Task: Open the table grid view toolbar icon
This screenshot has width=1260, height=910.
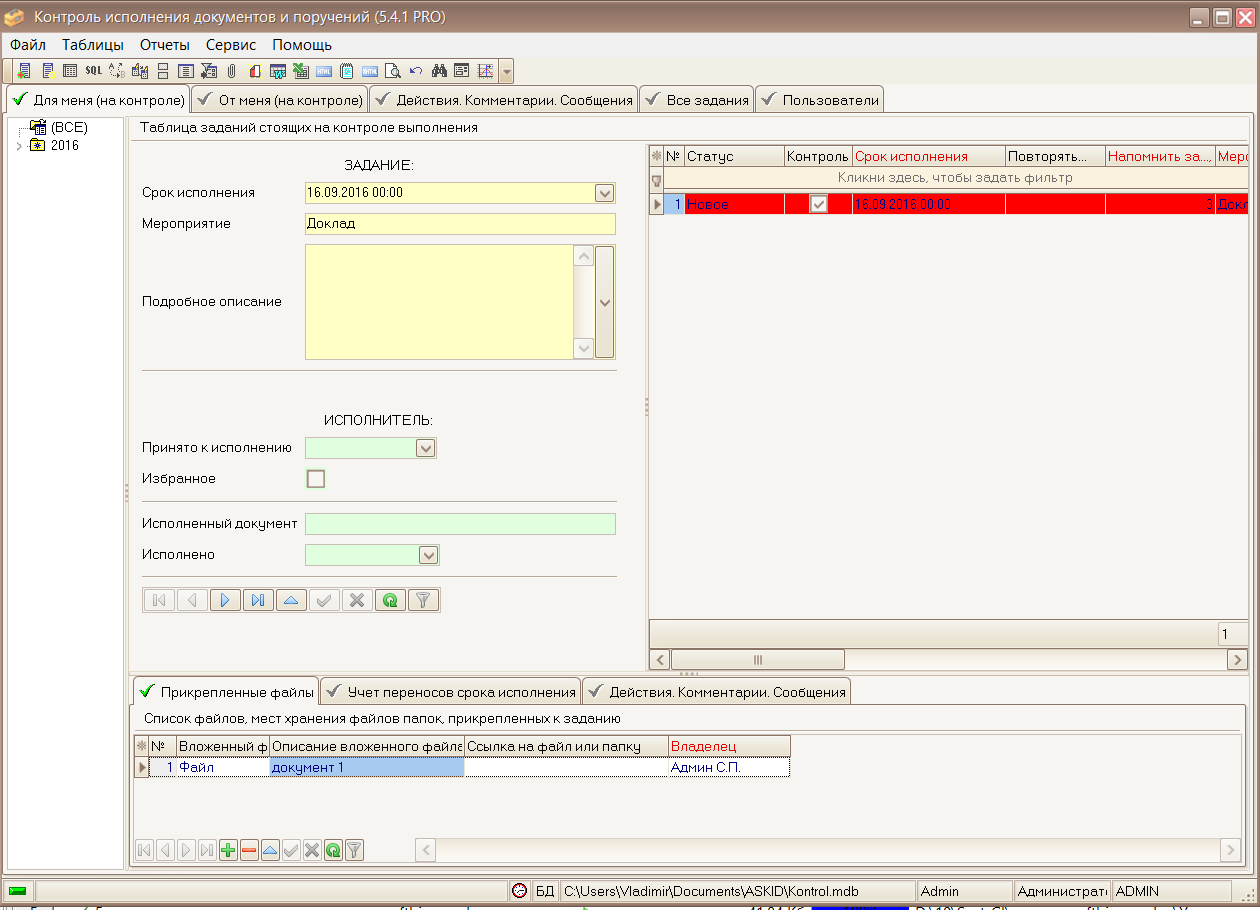Action: 70,71
